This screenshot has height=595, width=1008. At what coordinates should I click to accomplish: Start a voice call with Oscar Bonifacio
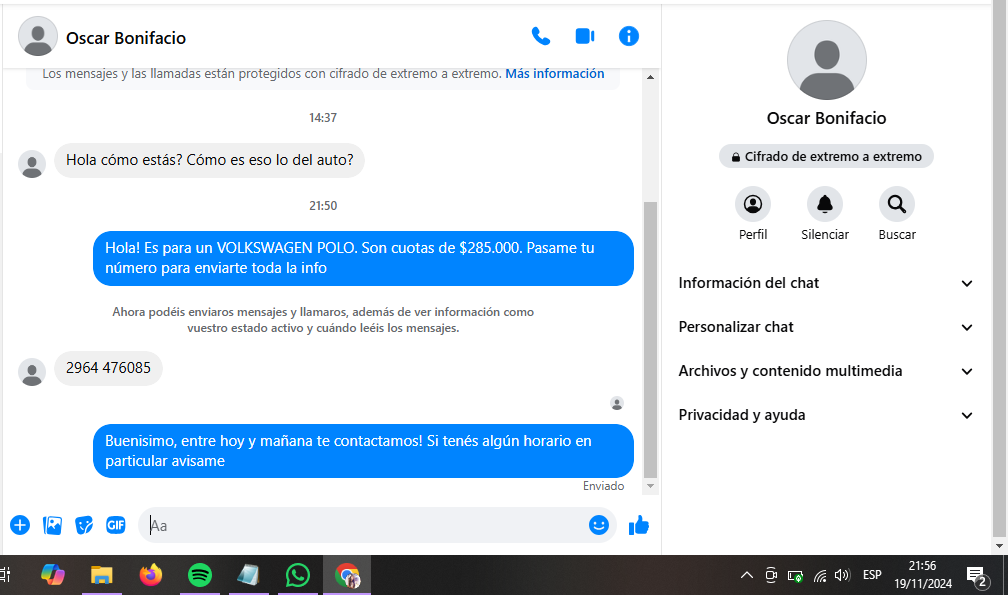pyautogui.click(x=541, y=37)
